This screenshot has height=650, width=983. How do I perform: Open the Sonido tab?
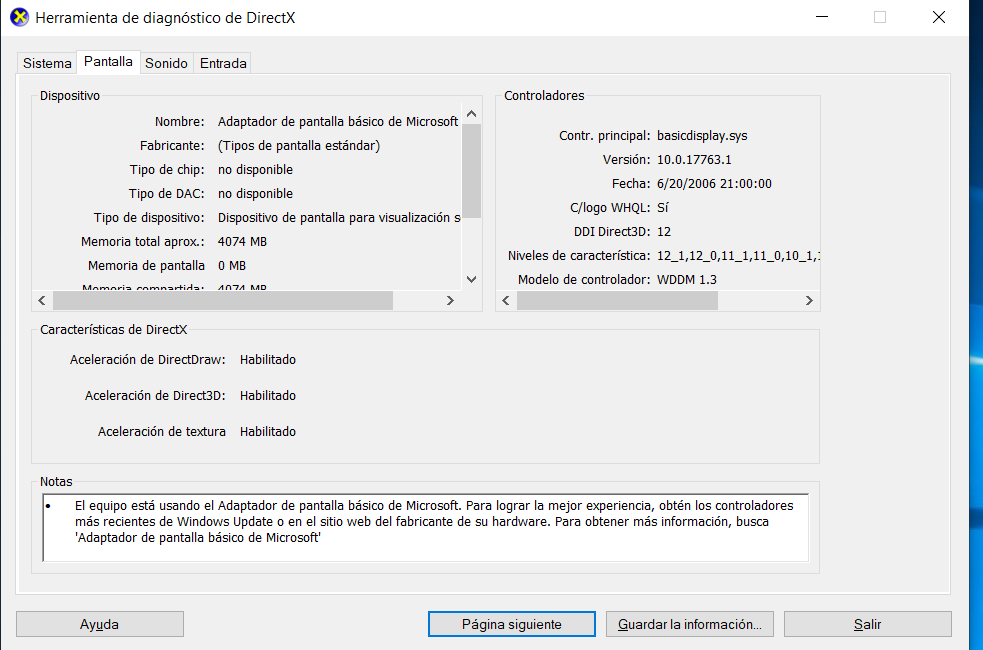tap(166, 63)
